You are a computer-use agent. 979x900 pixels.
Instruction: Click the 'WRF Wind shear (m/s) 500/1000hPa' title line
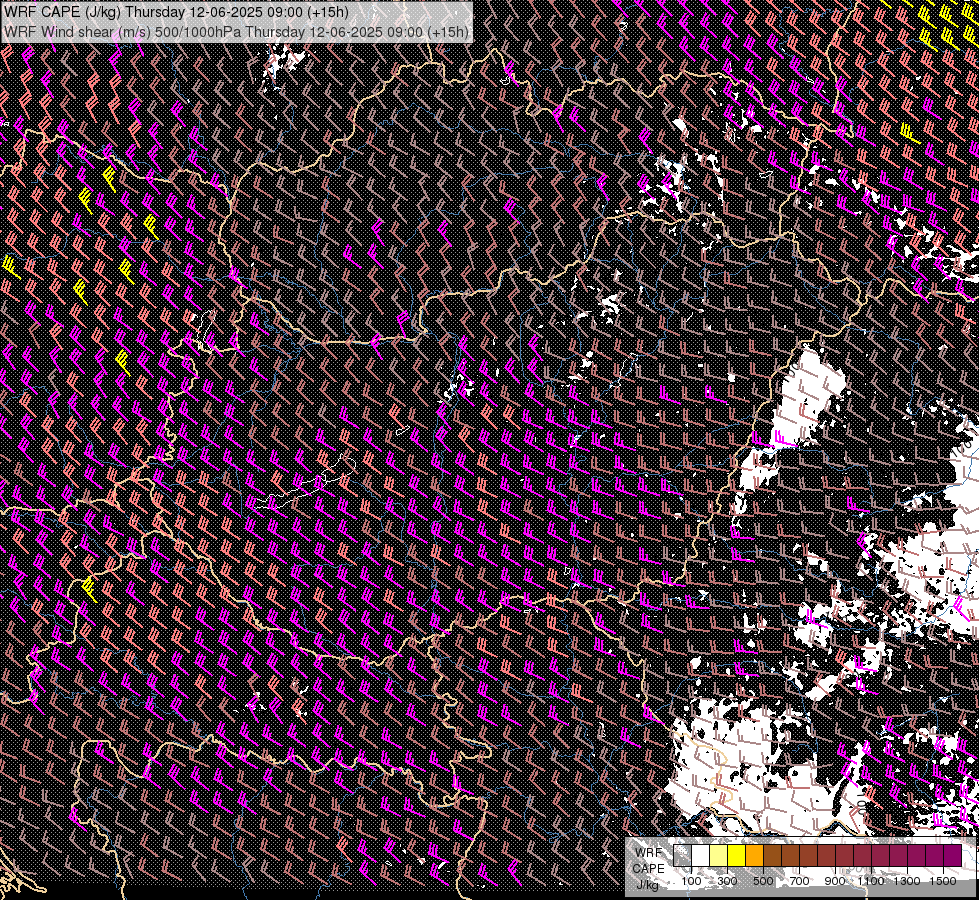pyautogui.click(x=236, y=31)
